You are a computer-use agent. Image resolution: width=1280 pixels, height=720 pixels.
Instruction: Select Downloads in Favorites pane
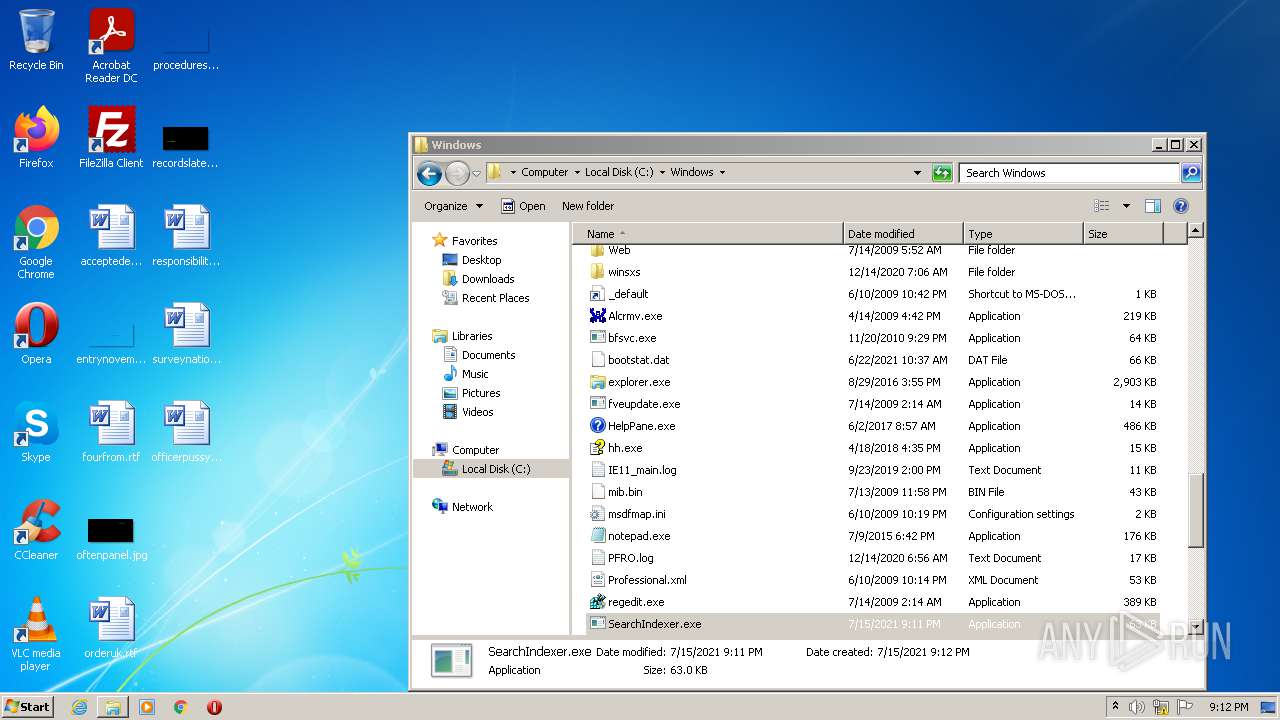(487, 279)
